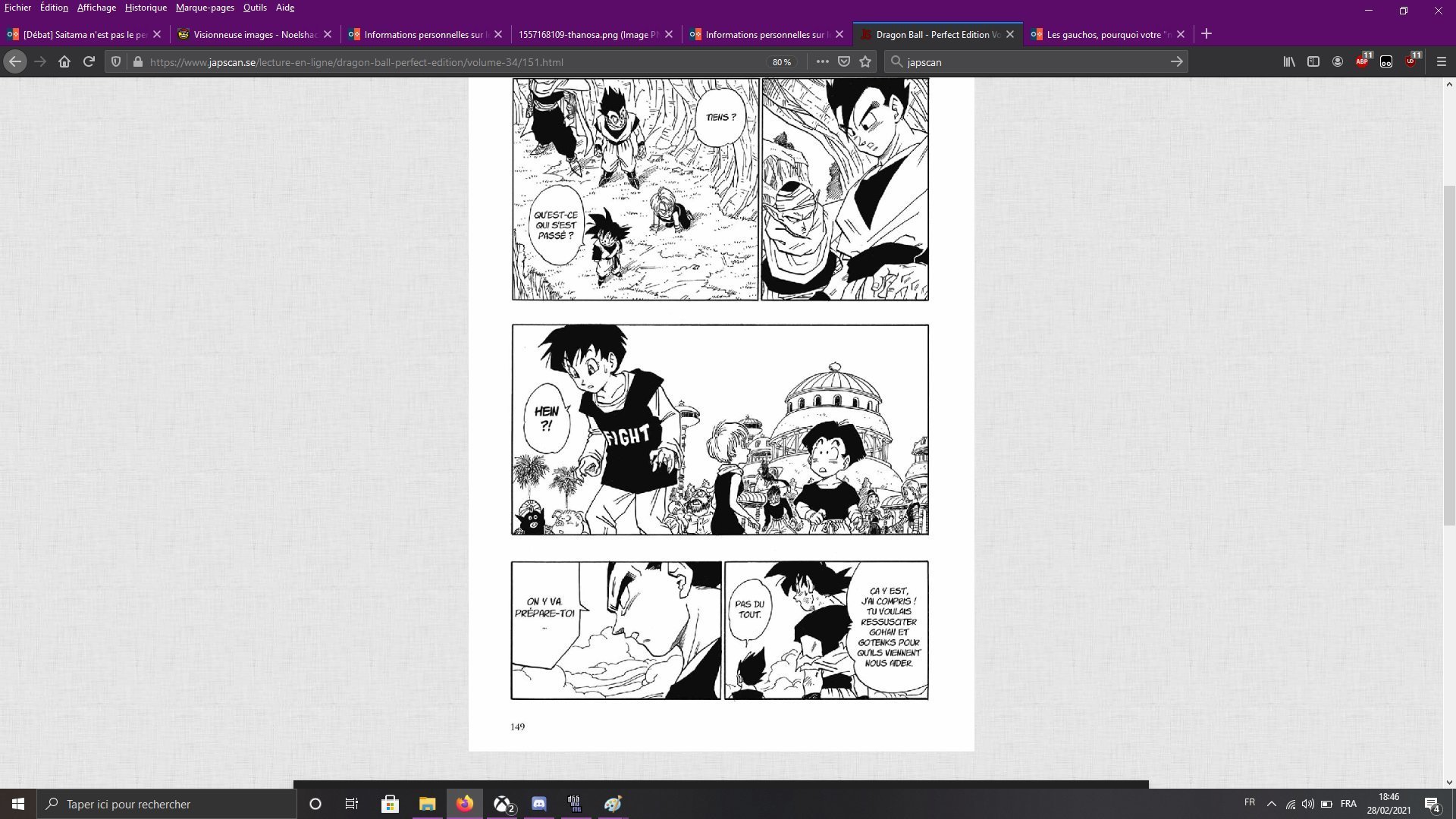1456x819 pixels.
Task: Open the notification center
Action: pos(1432,804)
